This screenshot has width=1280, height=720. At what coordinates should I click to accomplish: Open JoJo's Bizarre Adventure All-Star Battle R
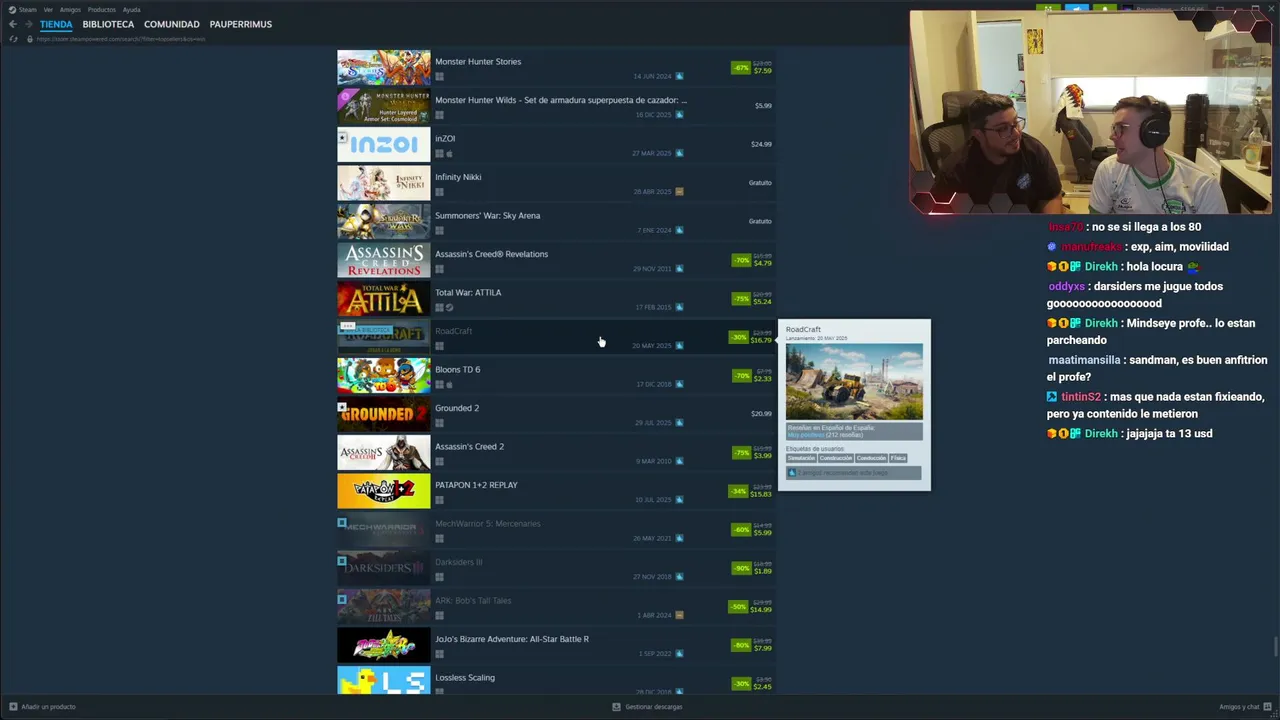[x=556, y=645]
